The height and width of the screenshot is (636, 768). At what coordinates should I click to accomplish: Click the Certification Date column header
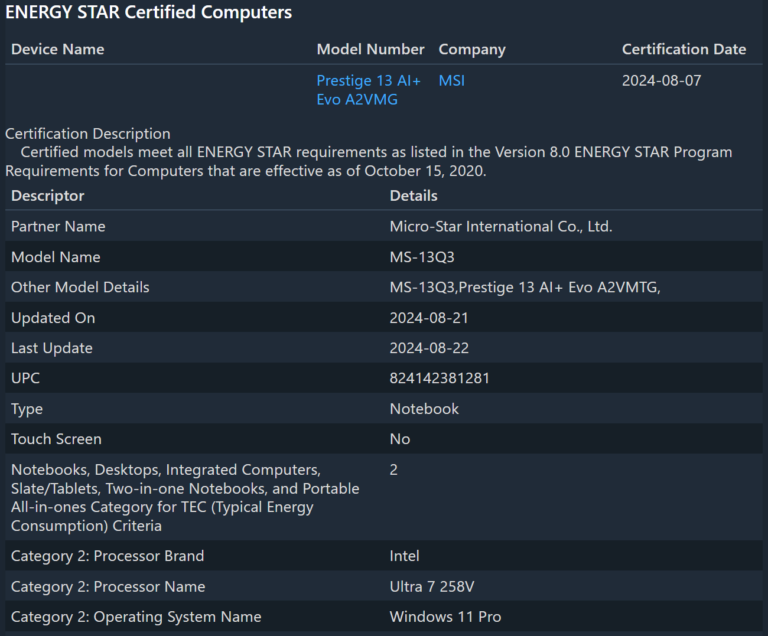(x=683, y=49)
